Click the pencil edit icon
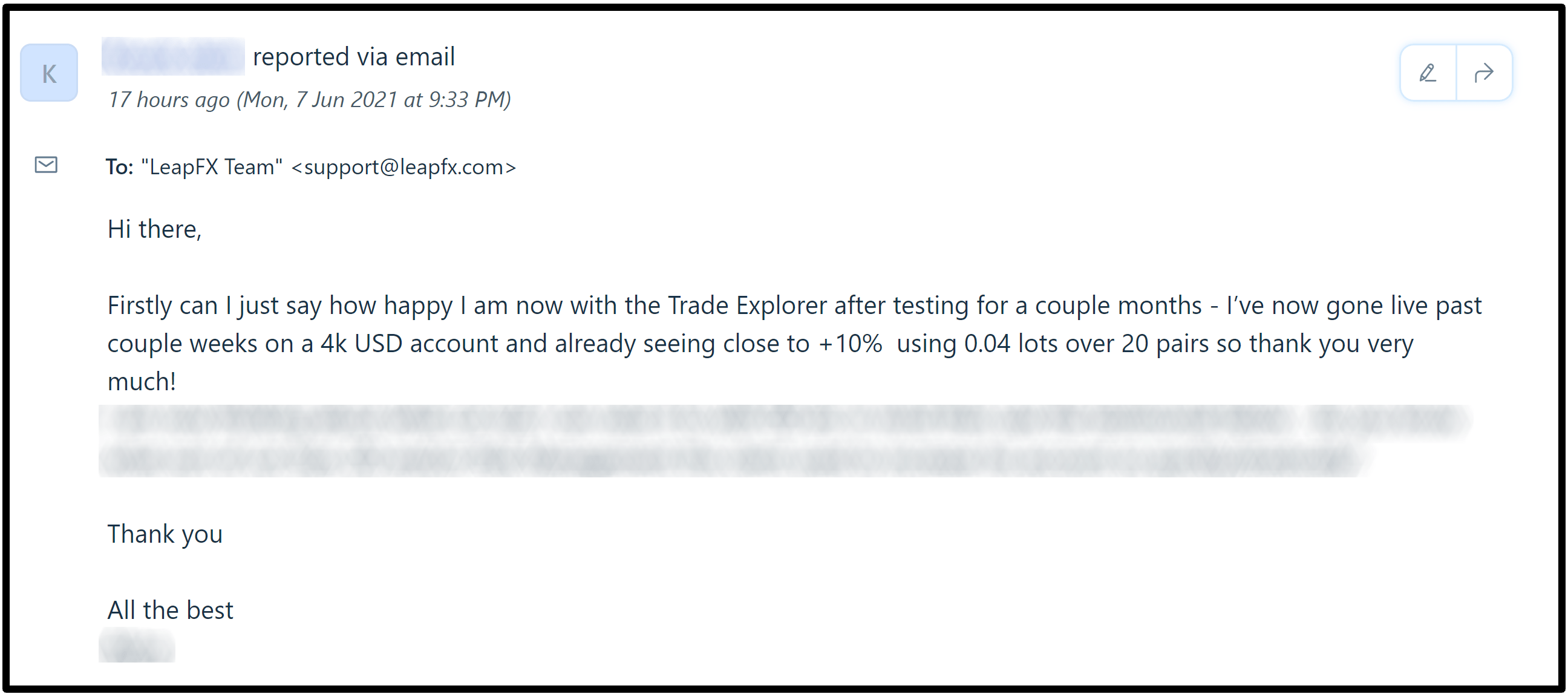1568x697 pixels. click(x=1428, y=73)
